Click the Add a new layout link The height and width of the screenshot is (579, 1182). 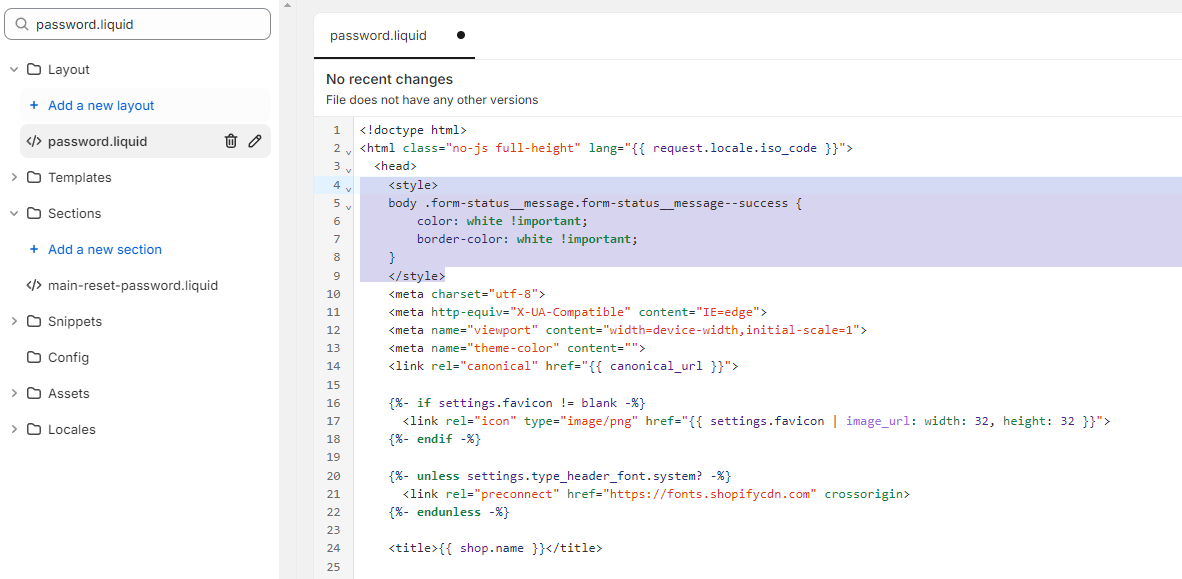pos(101,105)
